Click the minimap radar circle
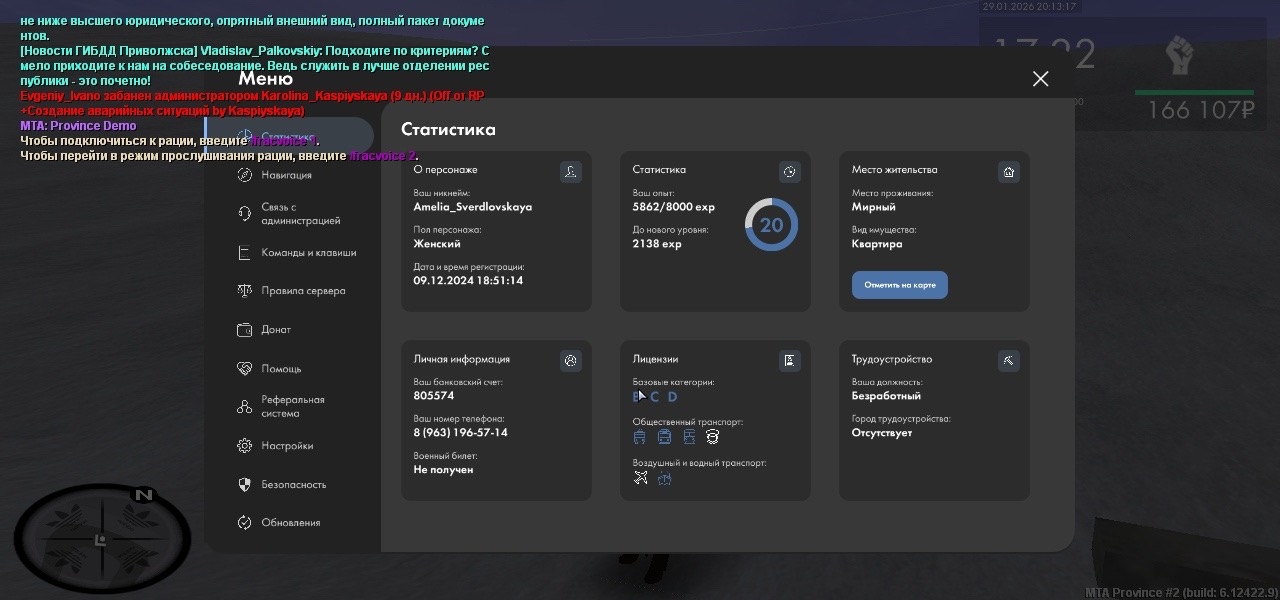 pyautogui.click(x=102, y=539)
